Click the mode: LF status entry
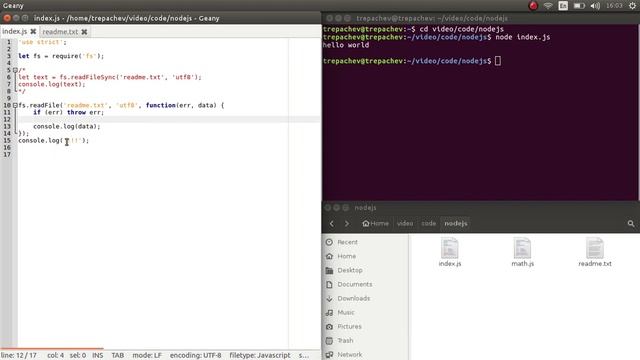This screenshot has width=640, height=360. [147, 355]
